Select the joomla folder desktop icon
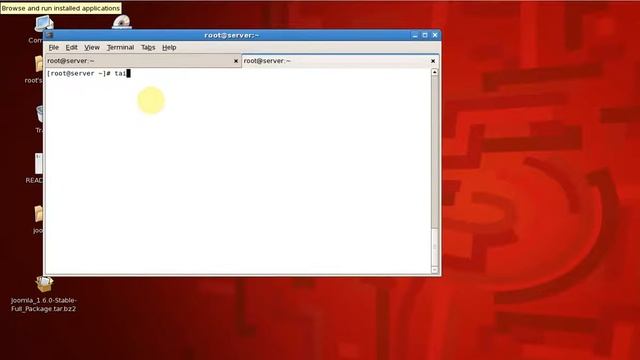Image resolution: width=640 pixels, height=360 pixels. (x=39, y=214)
